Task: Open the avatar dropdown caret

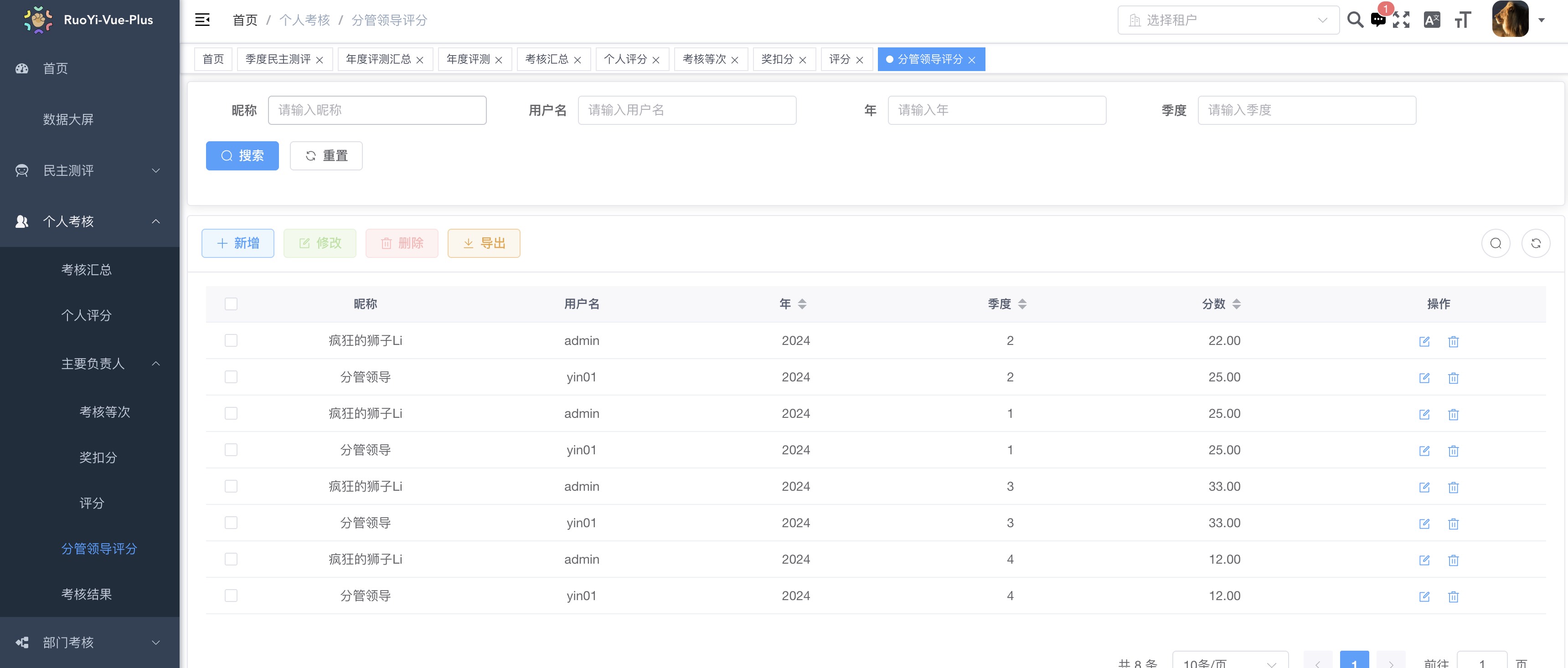Action: 1542,20
